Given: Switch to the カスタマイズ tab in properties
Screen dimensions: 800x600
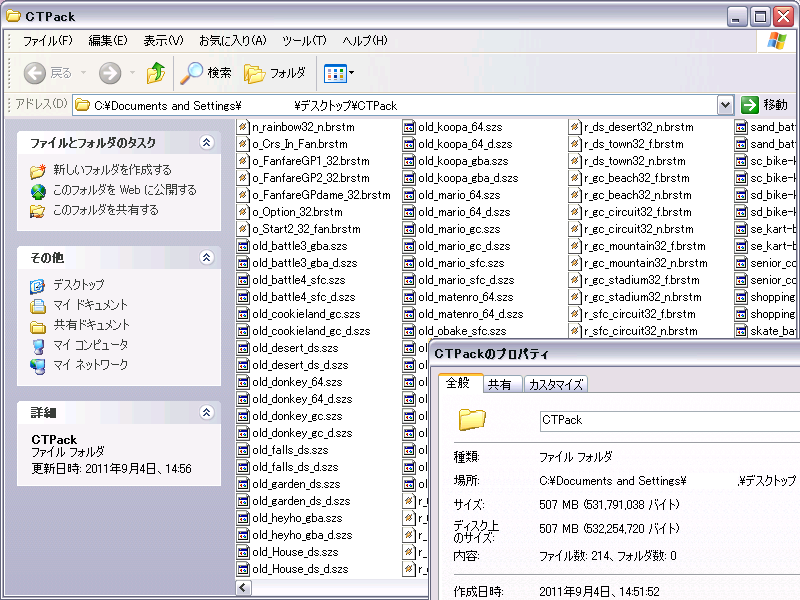Looking at the screenshot, I should 556,384.
